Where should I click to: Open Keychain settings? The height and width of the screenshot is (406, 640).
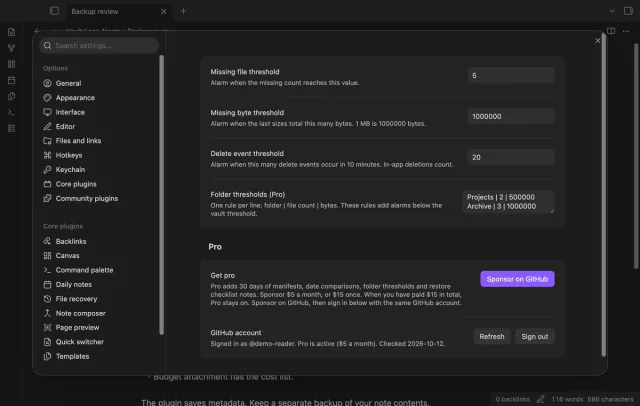click(x=64, y=169)
